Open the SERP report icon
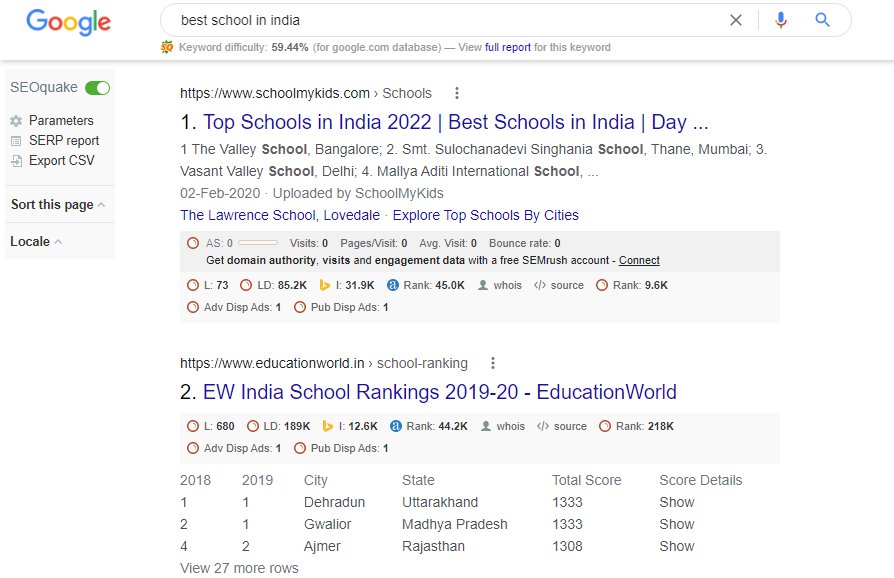This screenshot has width=894, height=578. [16, 141]
